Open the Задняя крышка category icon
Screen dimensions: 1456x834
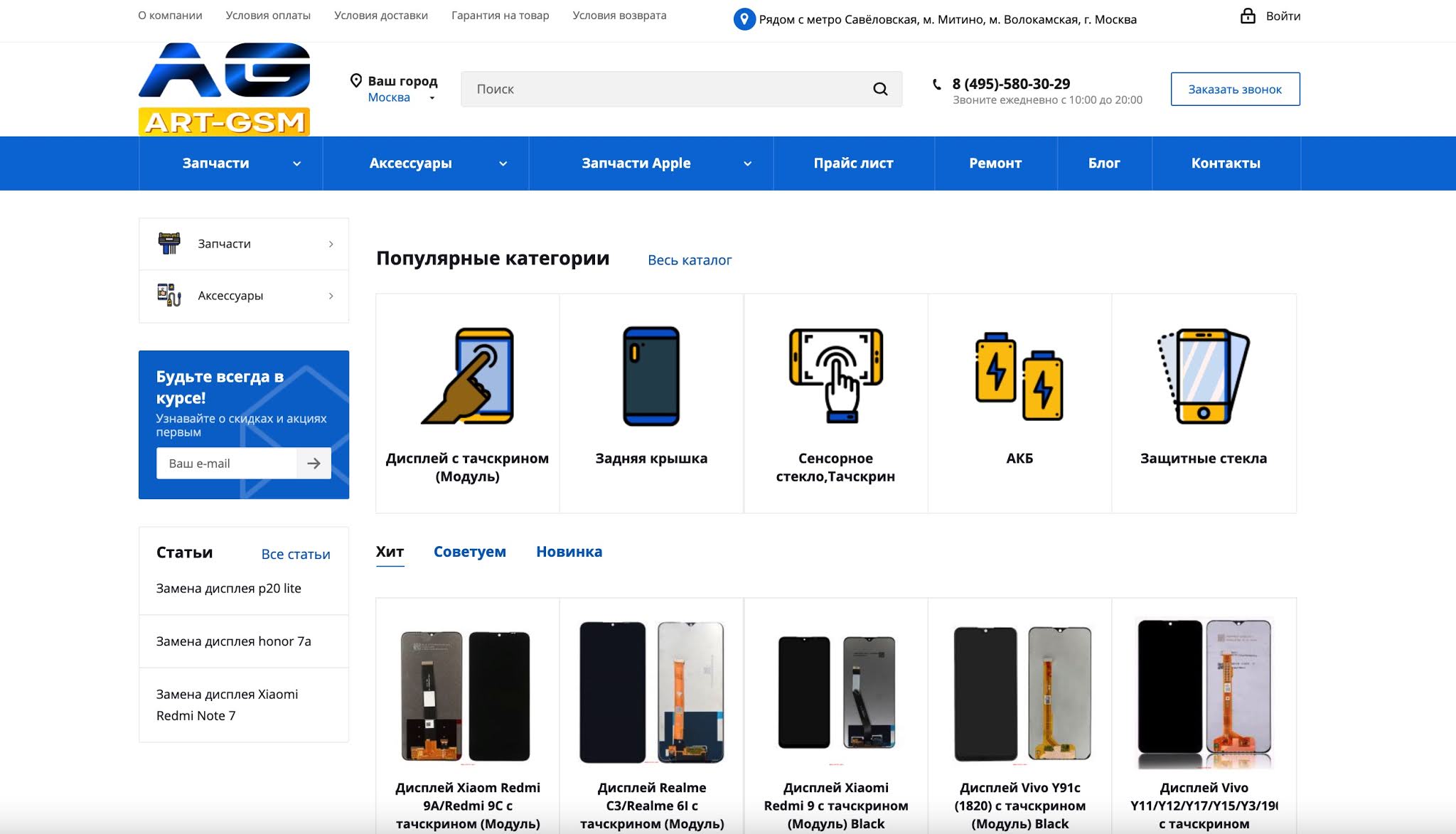click(651, 376)
